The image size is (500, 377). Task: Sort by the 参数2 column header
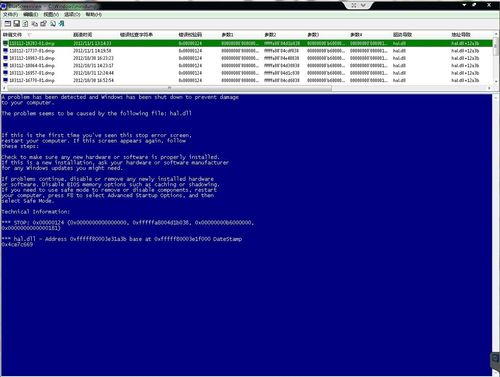click(284, 35)
